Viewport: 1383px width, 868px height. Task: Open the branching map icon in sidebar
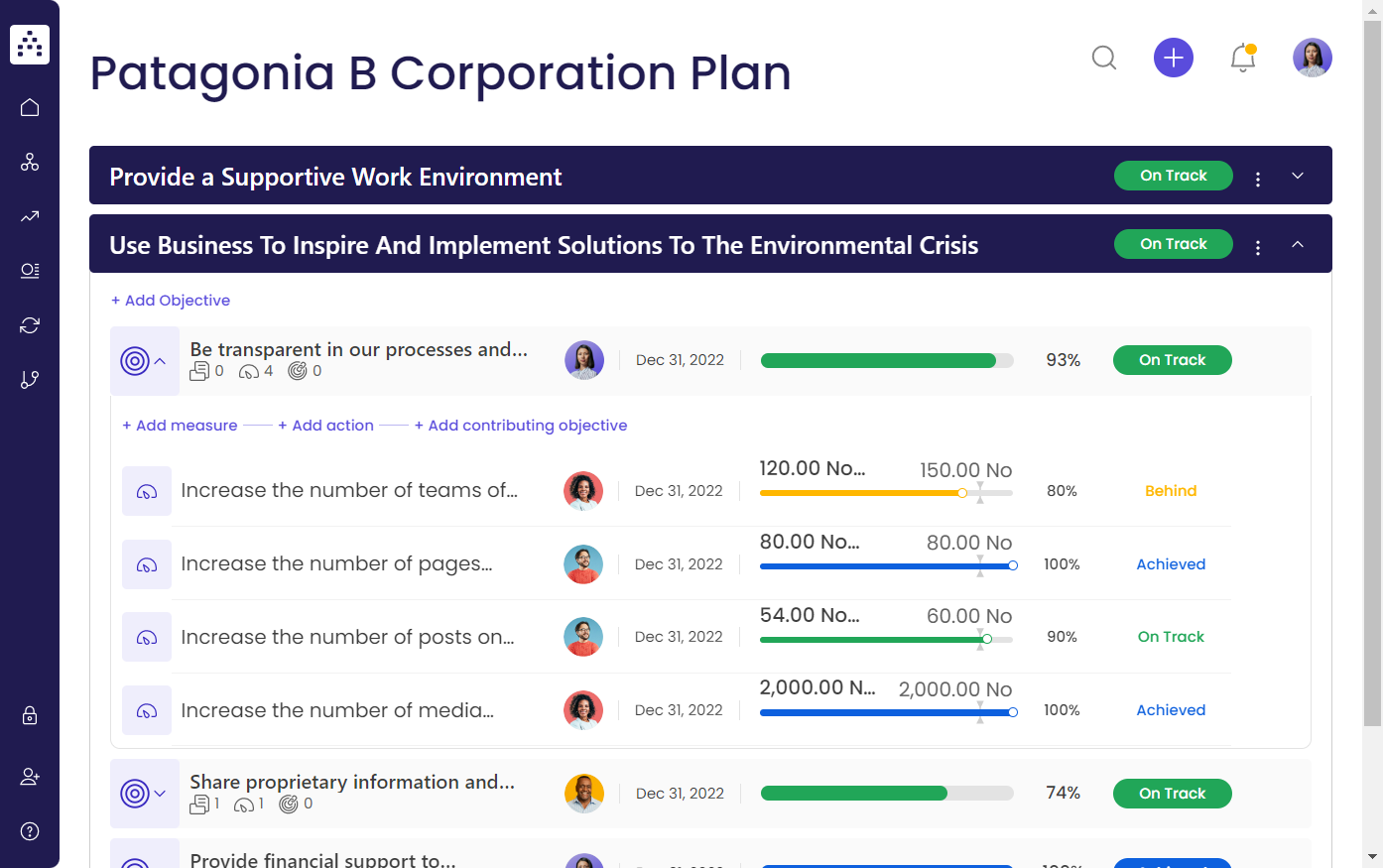30,379
